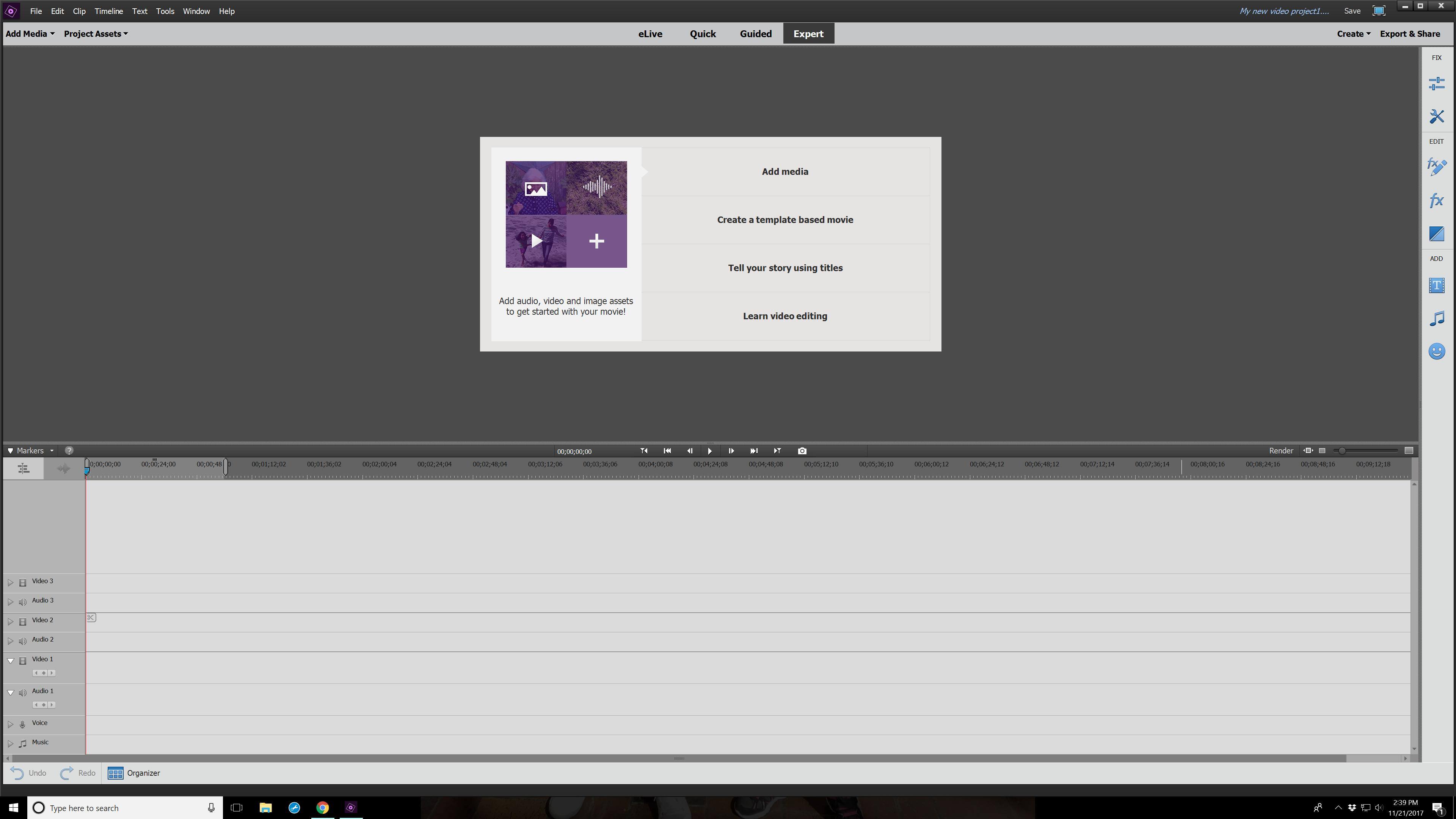Screen dimensions: 1456x819
Task: Click the freeze frame camera icon
Action: (x=802, y=451)
